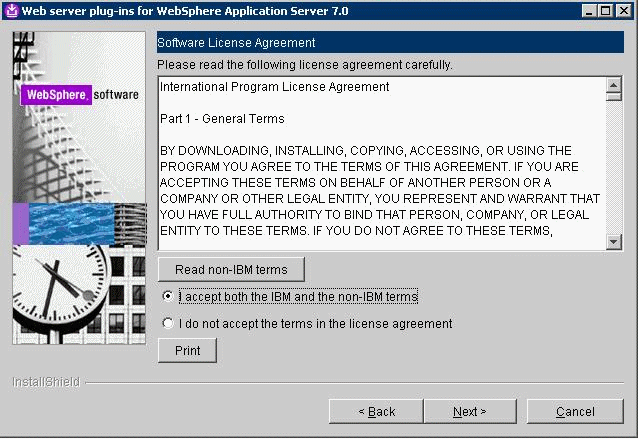Click the line starting 'BY DOWNLOADING, INSTALLING'
Viewport: 638px width, 439px height.
[366, 151]
